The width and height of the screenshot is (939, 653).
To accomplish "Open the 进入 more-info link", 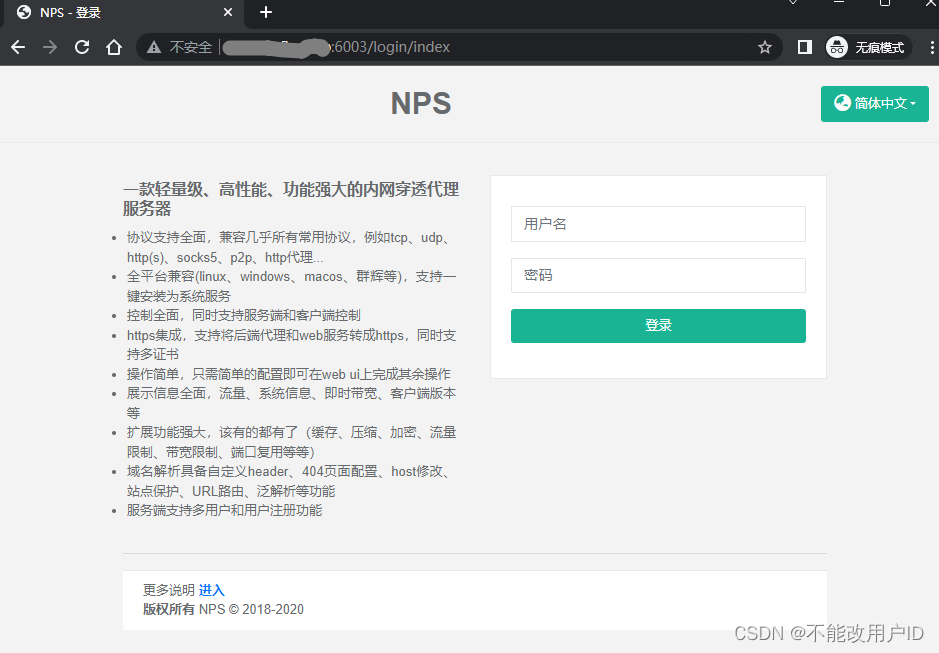I will click(211, 590).
